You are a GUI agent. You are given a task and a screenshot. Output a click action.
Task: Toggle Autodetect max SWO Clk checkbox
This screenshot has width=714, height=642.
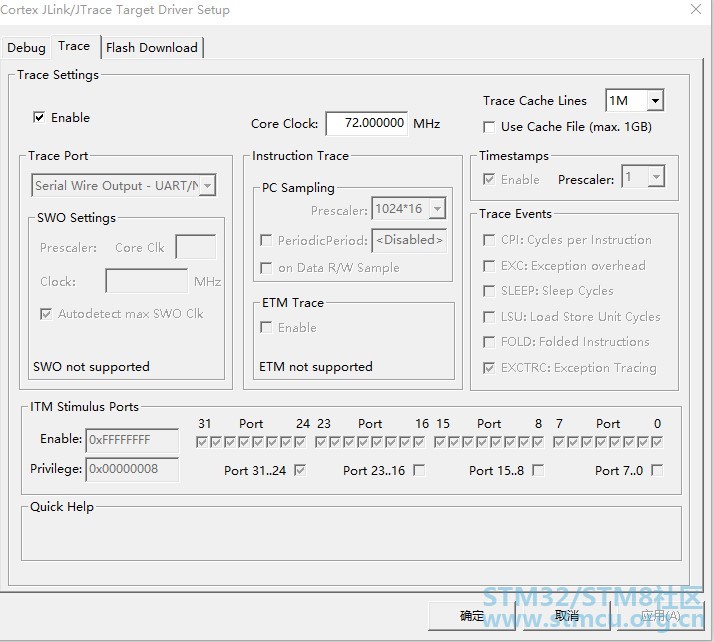[x=46, y=314]
